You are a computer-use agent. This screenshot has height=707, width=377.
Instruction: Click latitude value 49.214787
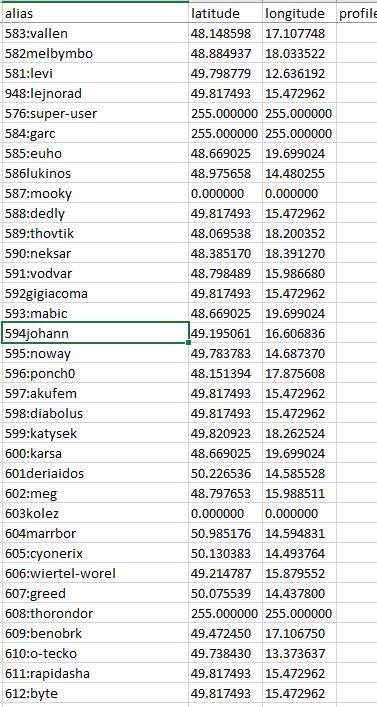pos(225,574)
